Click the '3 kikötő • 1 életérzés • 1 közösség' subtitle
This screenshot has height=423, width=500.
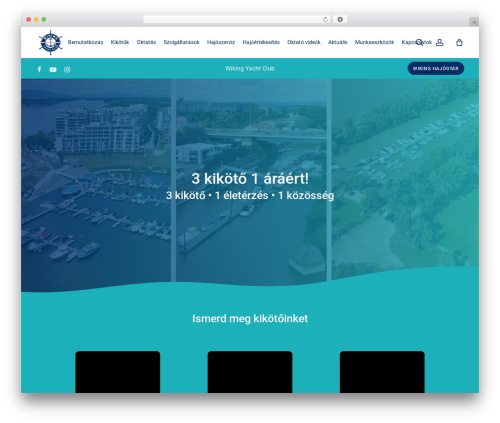coord(250,195)
